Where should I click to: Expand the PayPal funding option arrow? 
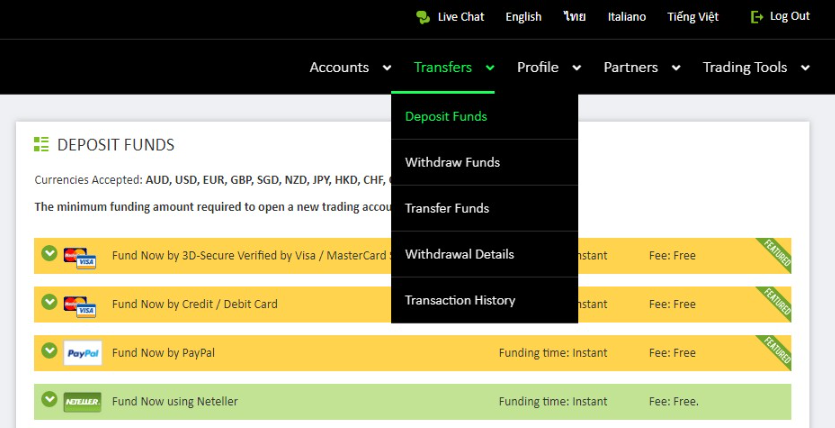(50, 350)
